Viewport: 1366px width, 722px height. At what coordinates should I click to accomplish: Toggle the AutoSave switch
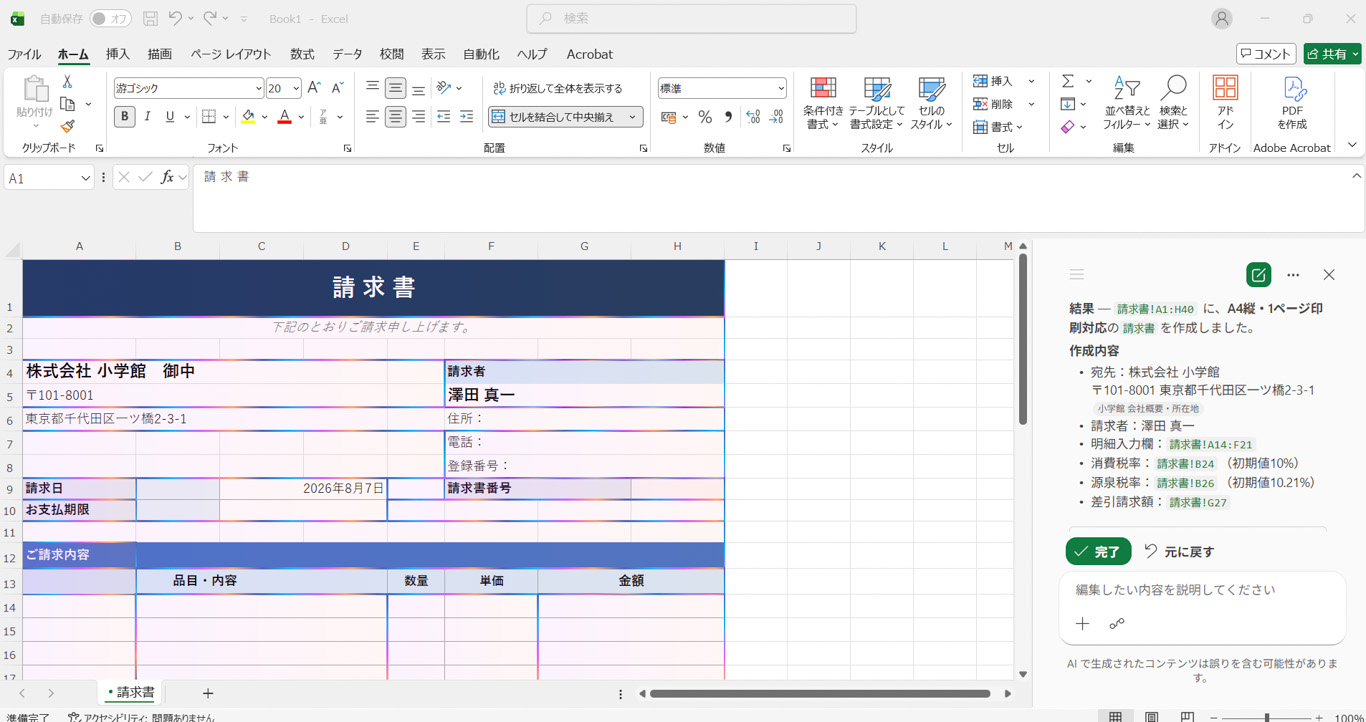[x=110, y=19]
